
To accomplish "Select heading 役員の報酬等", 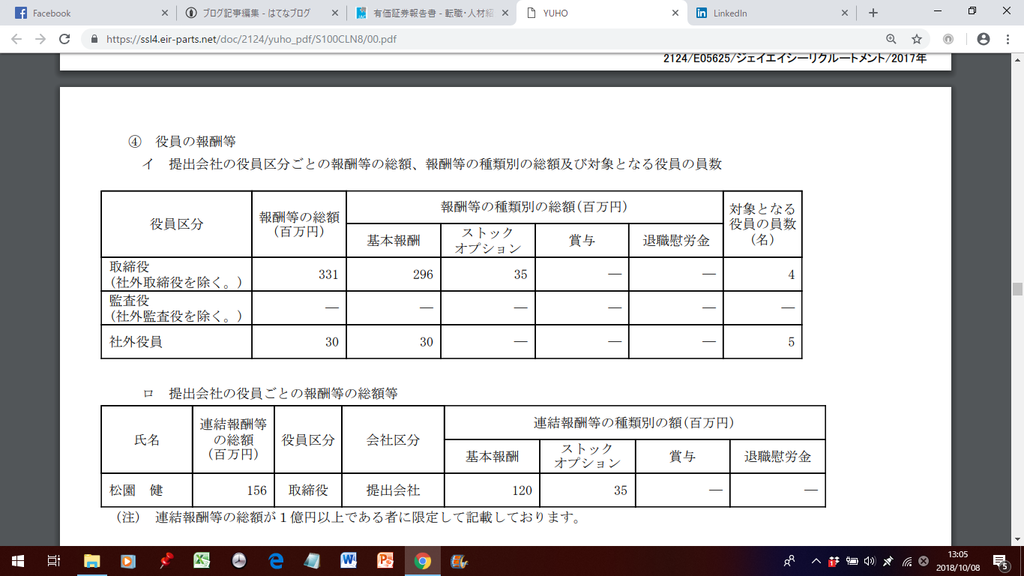I will coord(196,142).
